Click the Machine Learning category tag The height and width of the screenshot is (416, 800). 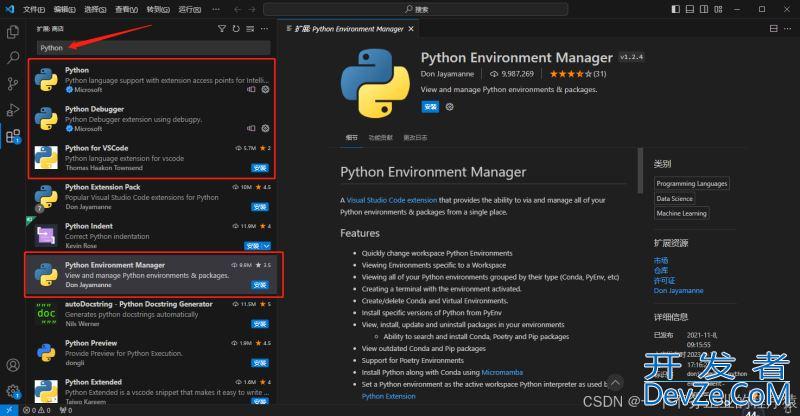(x=682, y=213)
